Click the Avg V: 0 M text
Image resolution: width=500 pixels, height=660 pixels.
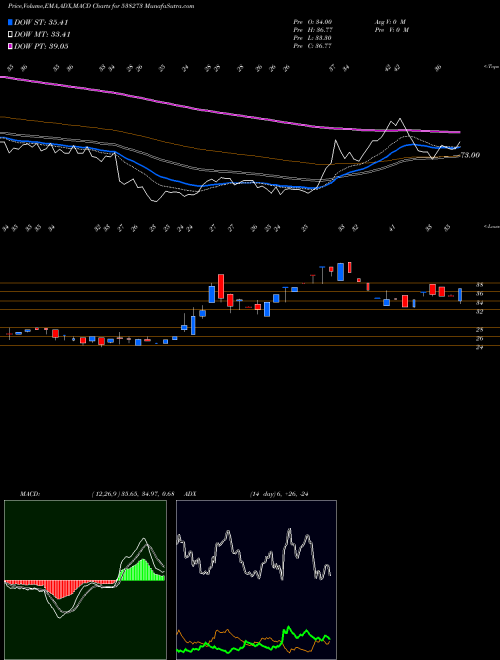(390, 22)
